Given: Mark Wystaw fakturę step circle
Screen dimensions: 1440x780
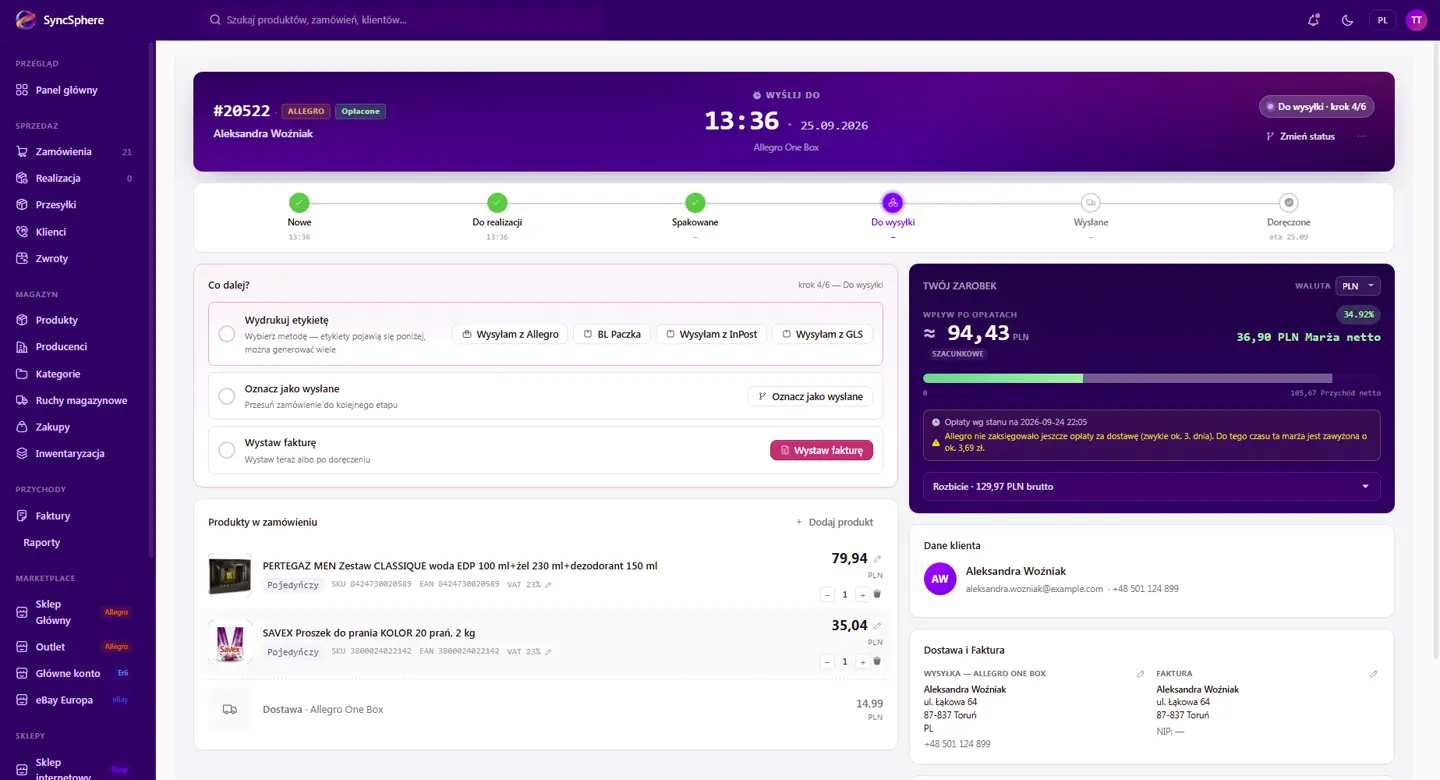Looking at the screenshot, I should tap(227, 450).
